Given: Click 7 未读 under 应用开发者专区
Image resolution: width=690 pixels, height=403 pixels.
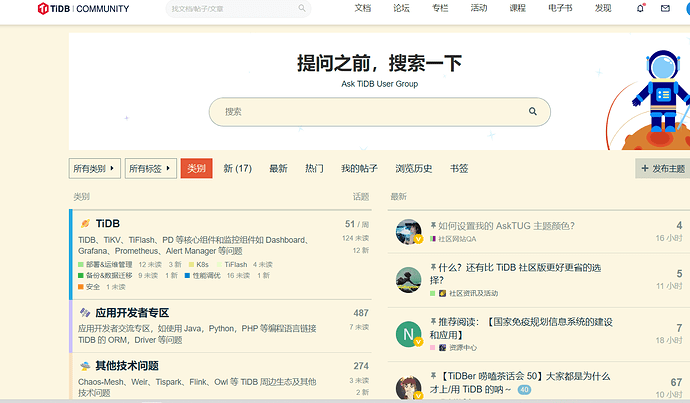Looking at the screenshot, I should pyautogui.click(x=359, y=327).
